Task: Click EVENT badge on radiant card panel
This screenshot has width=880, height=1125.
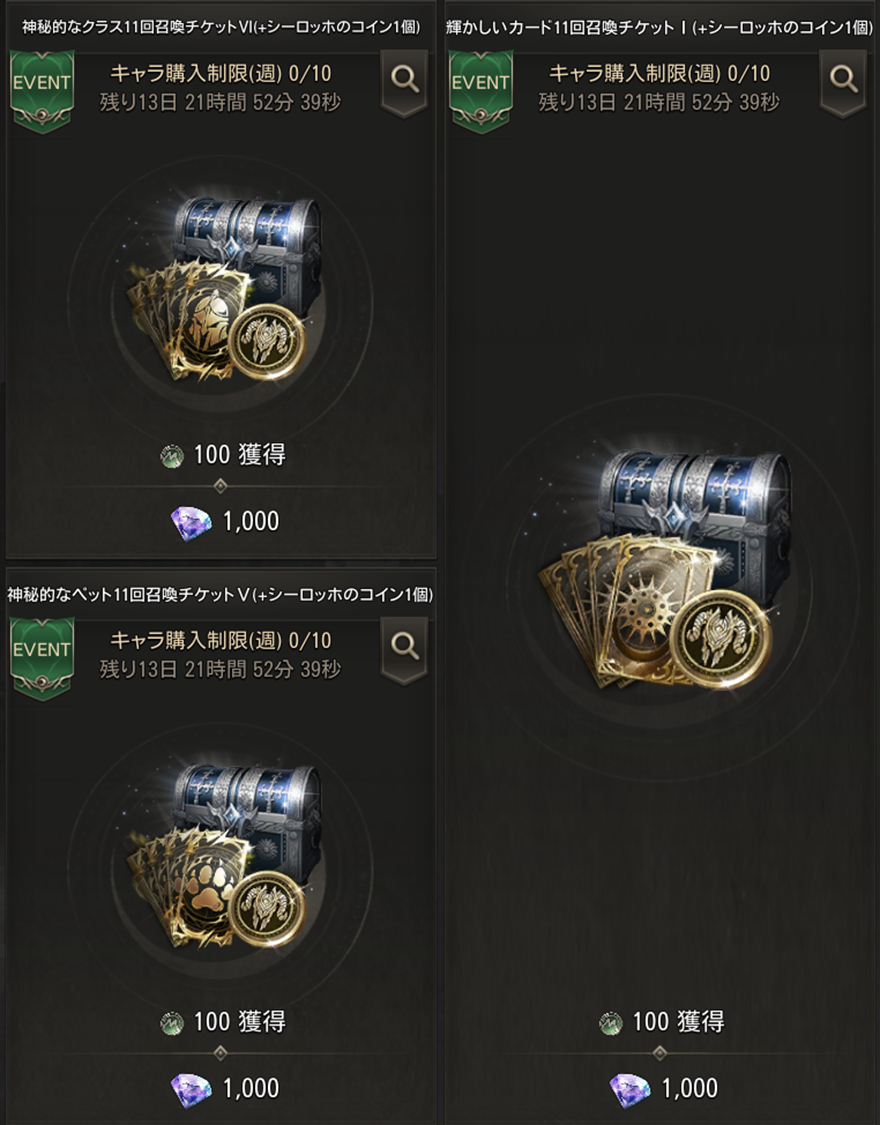Action: pyautogui.click(x=481, y=90)
